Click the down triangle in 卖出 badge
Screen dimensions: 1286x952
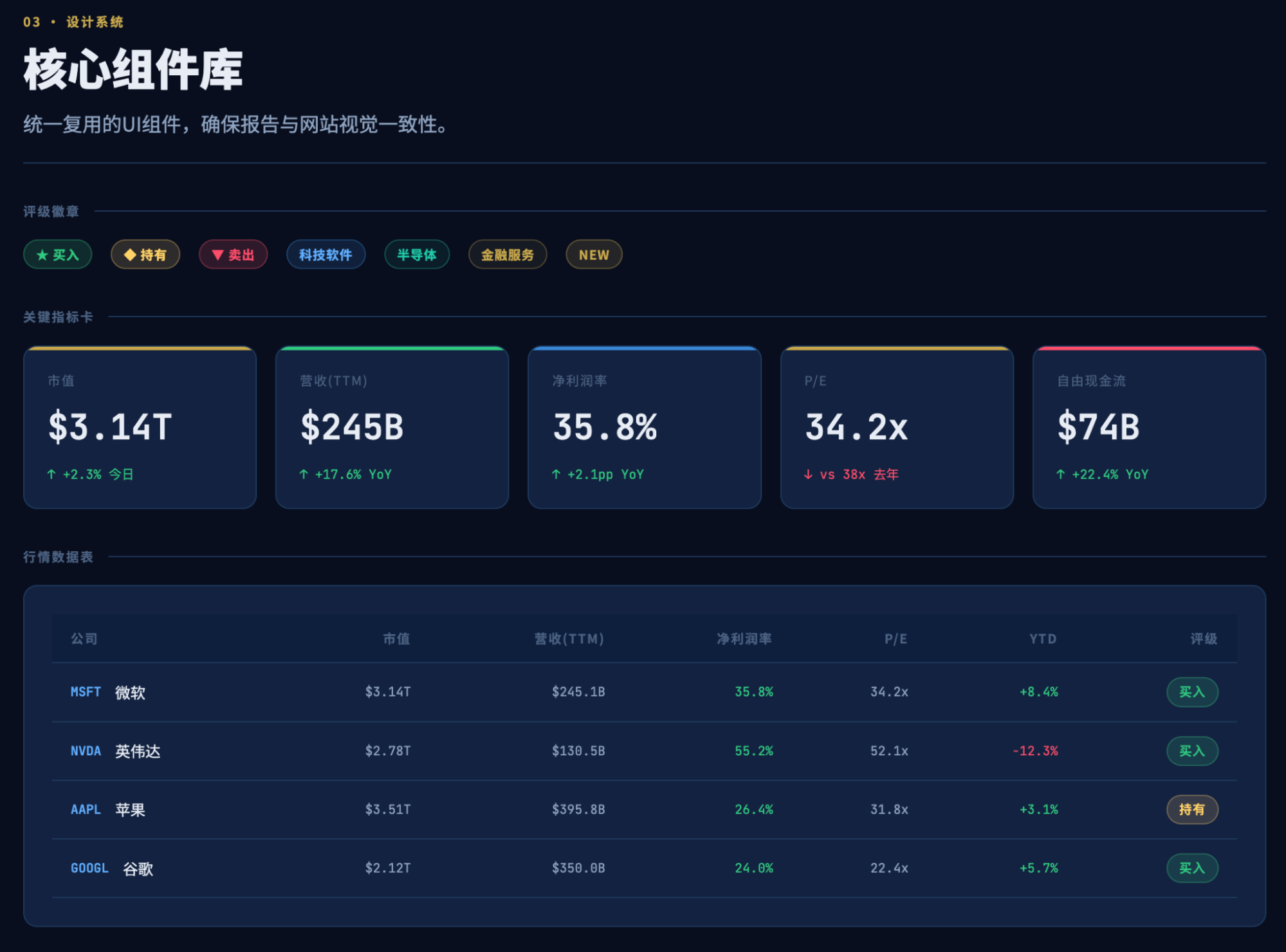217,255
